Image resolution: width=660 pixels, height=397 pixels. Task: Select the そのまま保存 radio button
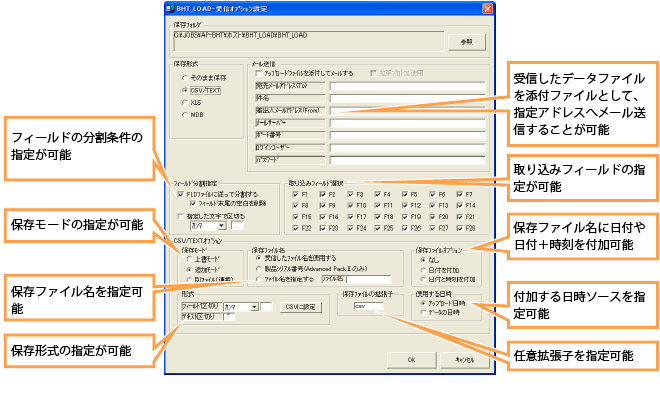pyautogui.click(x=185, y=78)
